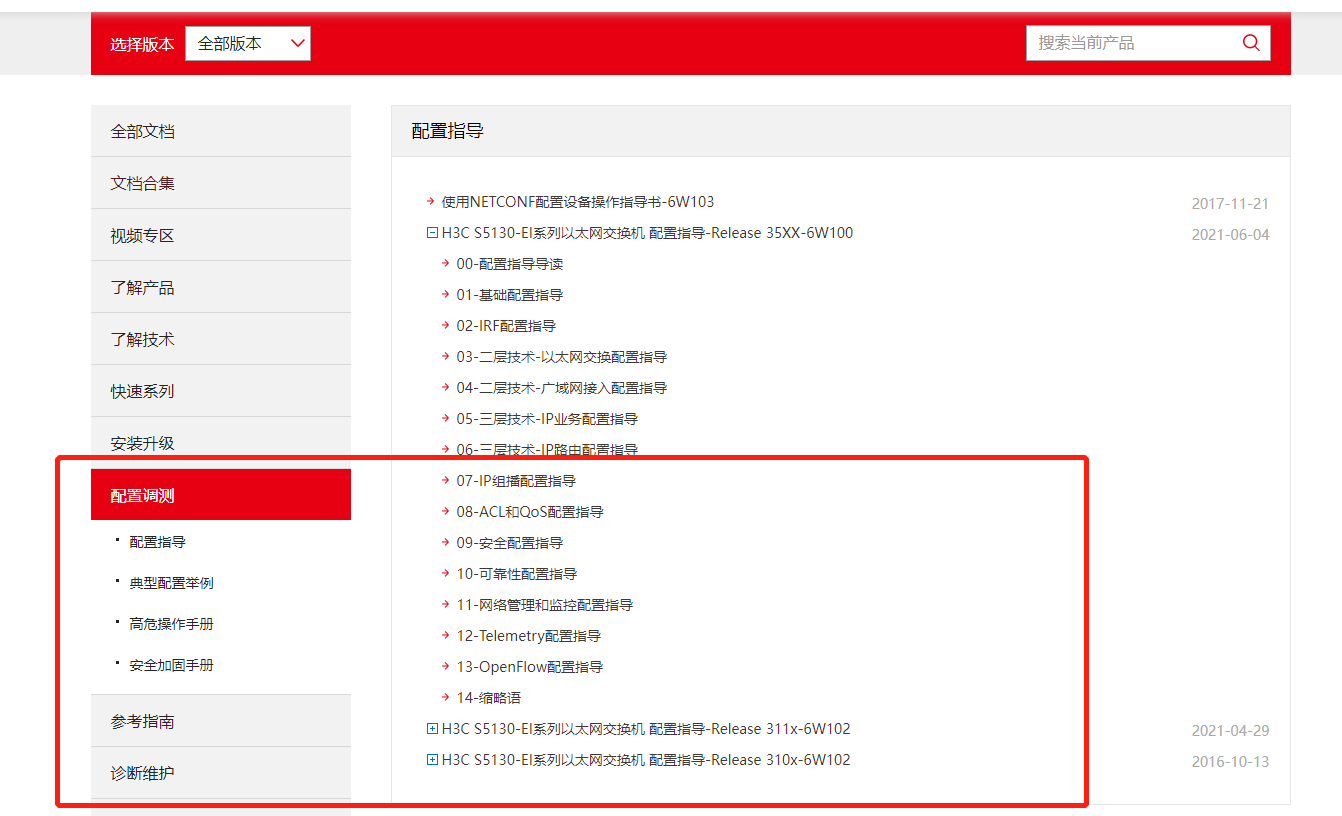Open 13-OpenFlow配置指导 chapter
The width and height of the screenshot is (1342, 816).
click(x=530, y=667)
